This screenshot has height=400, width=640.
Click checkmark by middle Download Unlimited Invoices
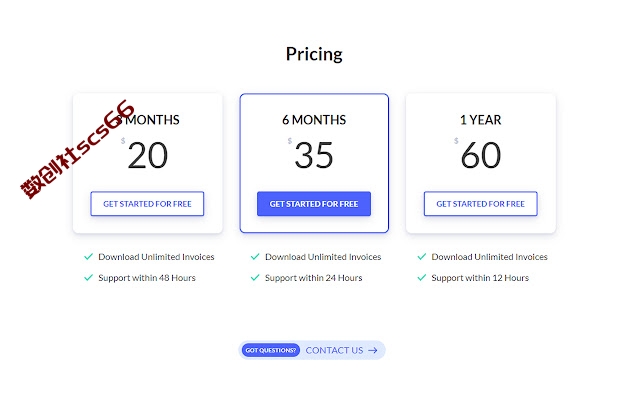[255, 256]
